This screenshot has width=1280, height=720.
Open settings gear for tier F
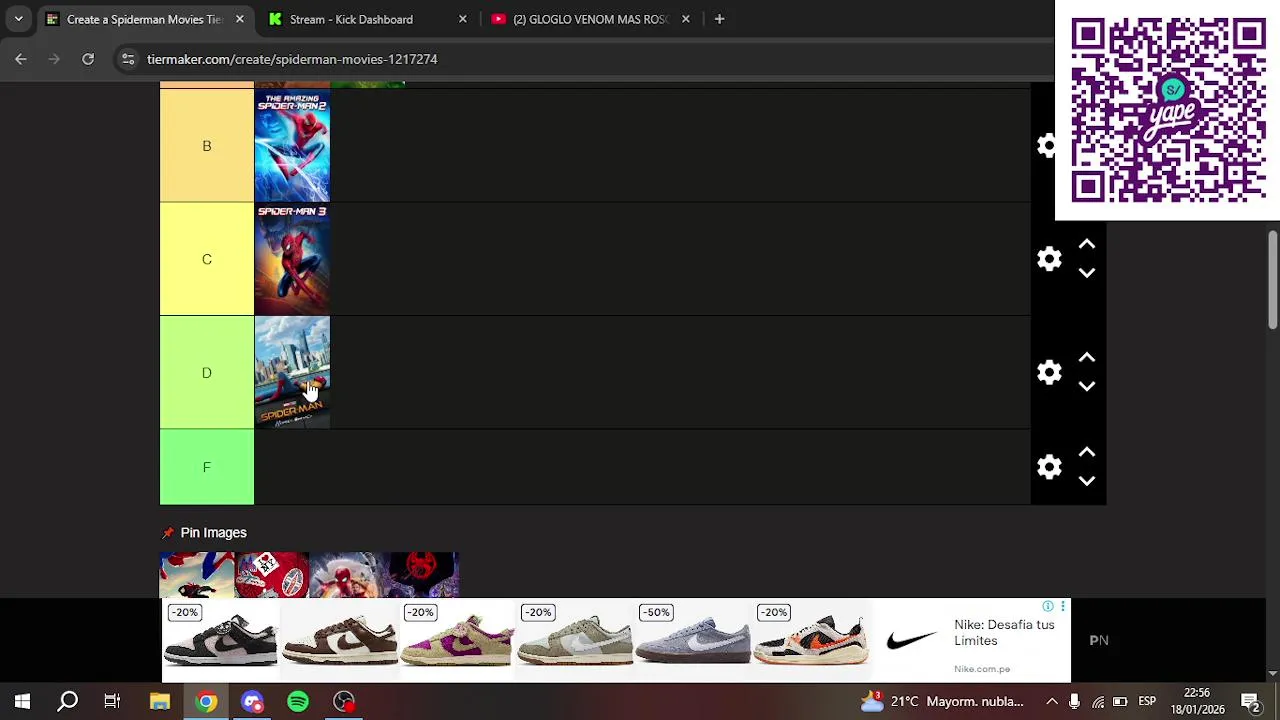coord(1049,467)
